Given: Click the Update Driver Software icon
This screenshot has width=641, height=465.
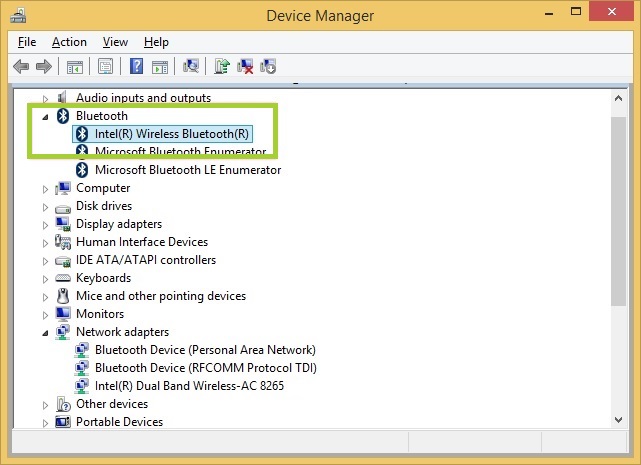Looking at the screenshot, I should point(222,66).
